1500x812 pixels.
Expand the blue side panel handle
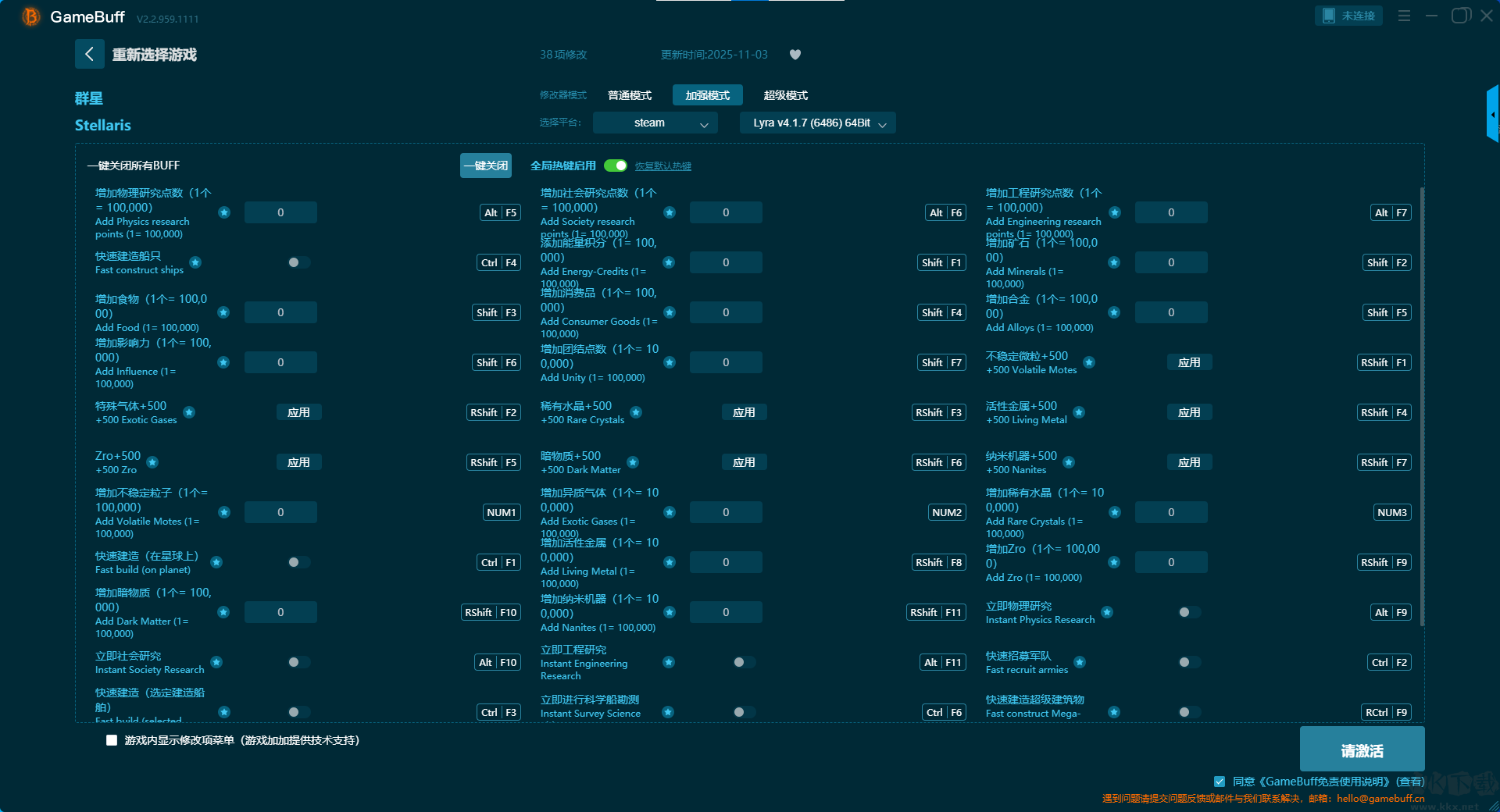(1492, 115)
